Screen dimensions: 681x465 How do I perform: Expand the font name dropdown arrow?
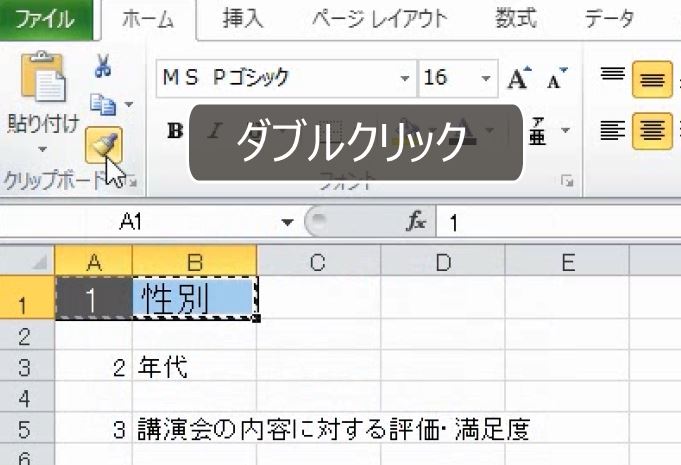[x=405, y=79]
